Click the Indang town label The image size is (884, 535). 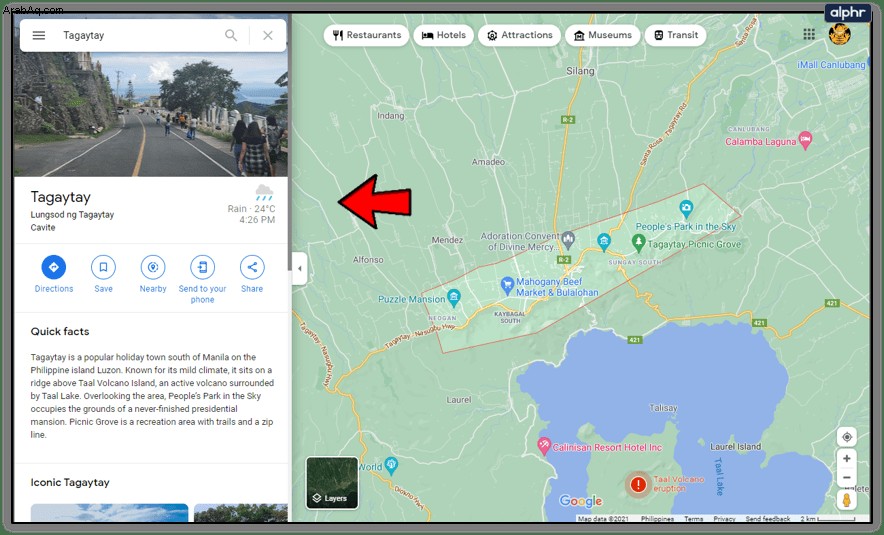391,116
